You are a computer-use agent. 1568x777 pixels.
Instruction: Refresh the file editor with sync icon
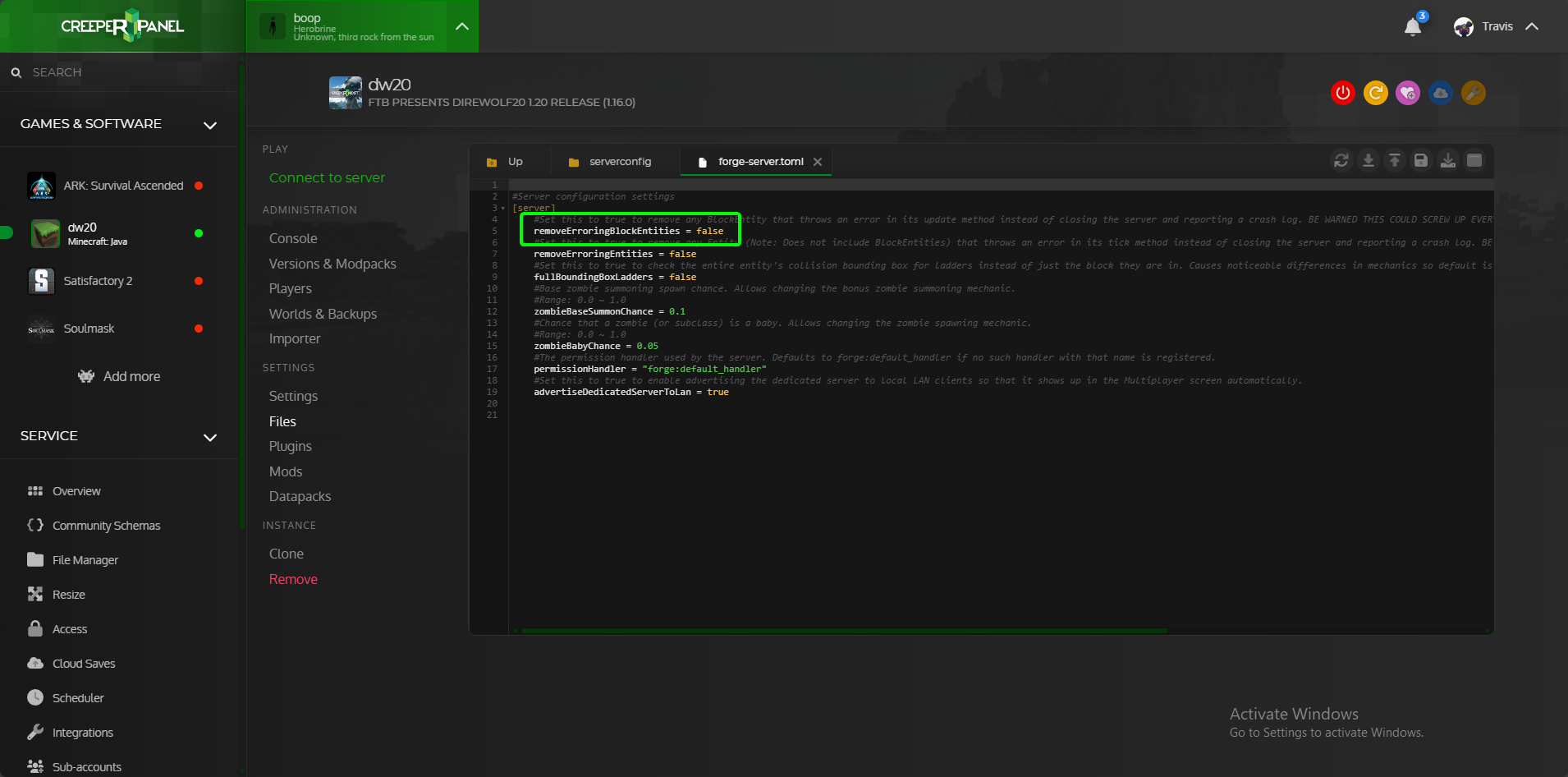pos(1341,160)
